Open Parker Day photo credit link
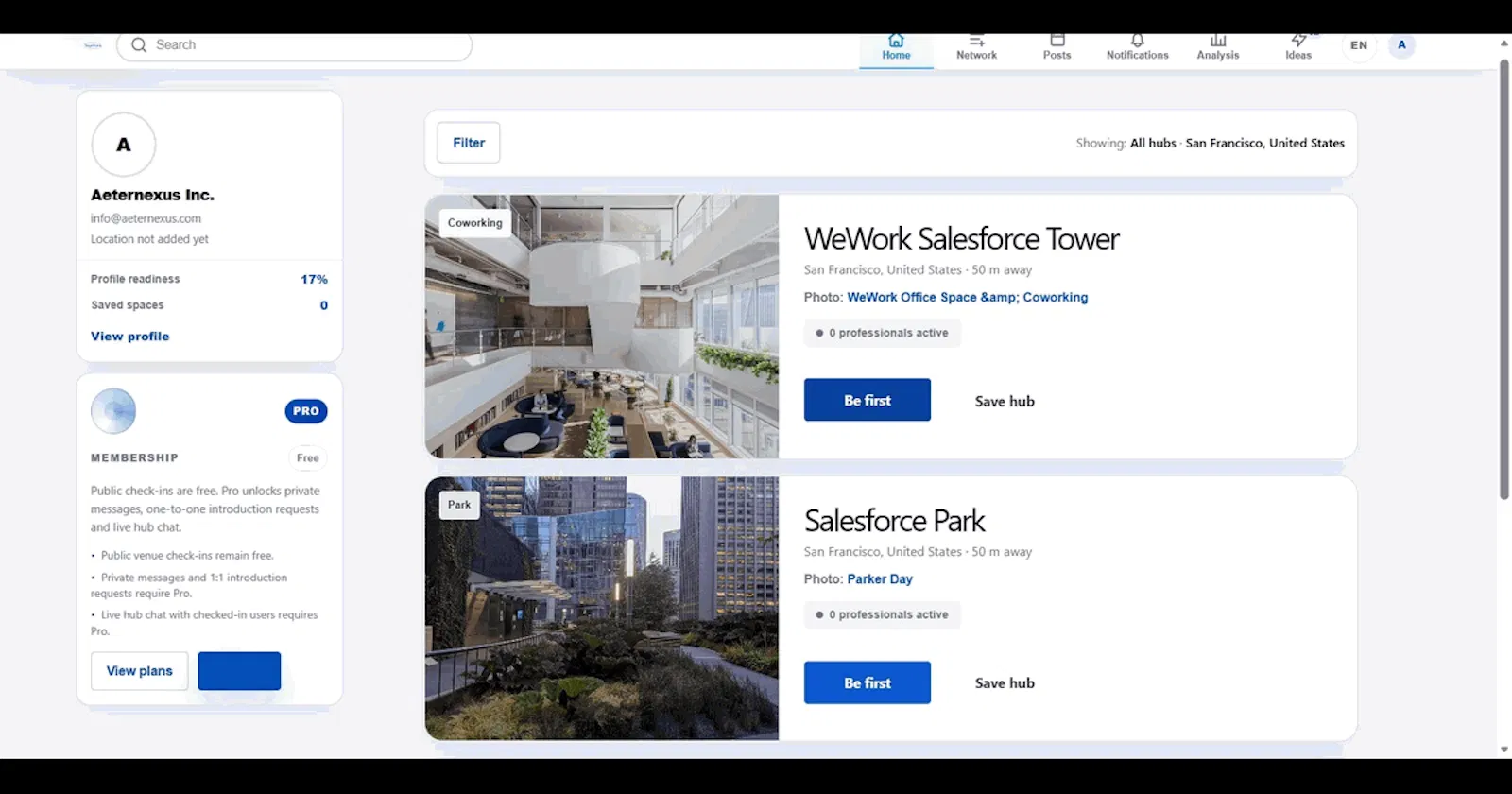The width and height of the screenshot is (1512, 794). tap(880, 579)
